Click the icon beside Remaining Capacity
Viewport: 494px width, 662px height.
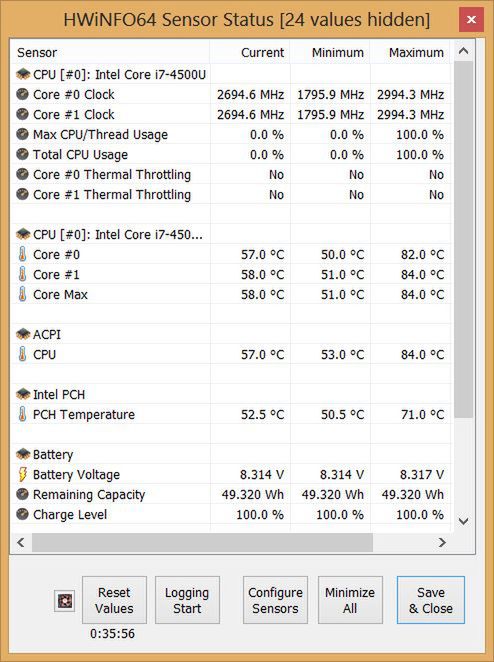pyautogui.click(x=22, y=494)
